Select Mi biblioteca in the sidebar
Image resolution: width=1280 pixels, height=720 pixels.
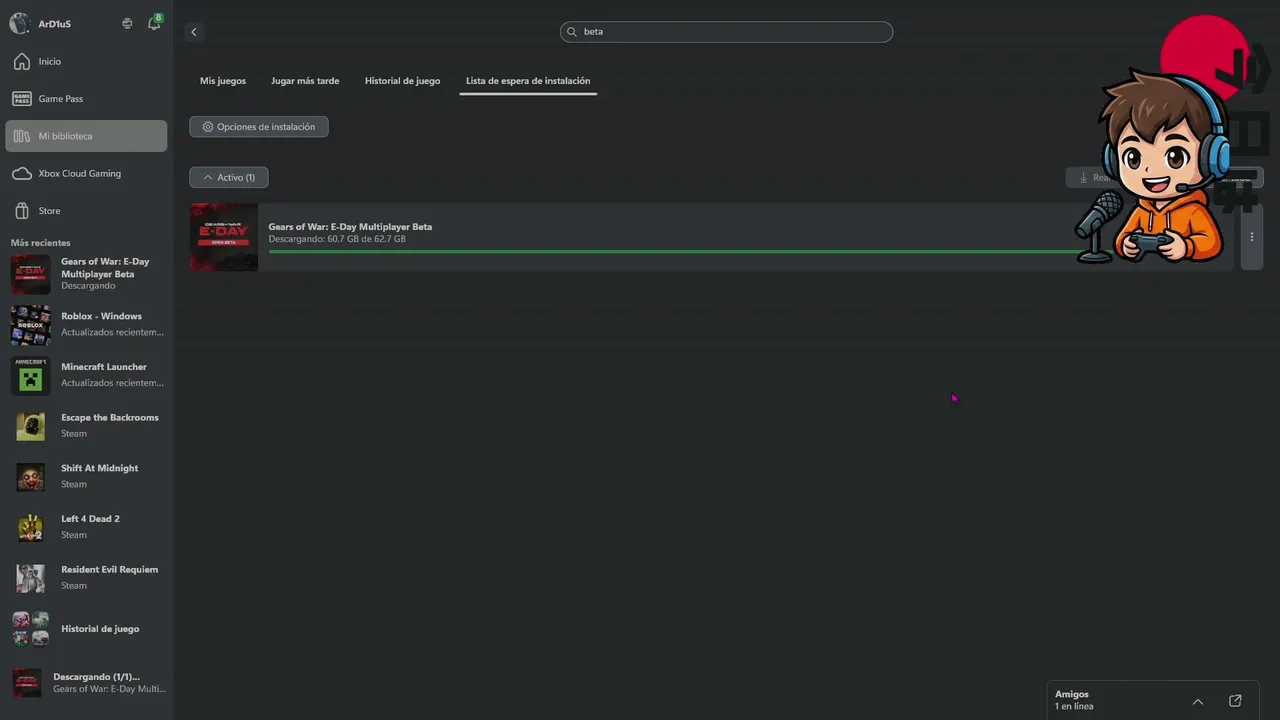[x=86, y=136]
